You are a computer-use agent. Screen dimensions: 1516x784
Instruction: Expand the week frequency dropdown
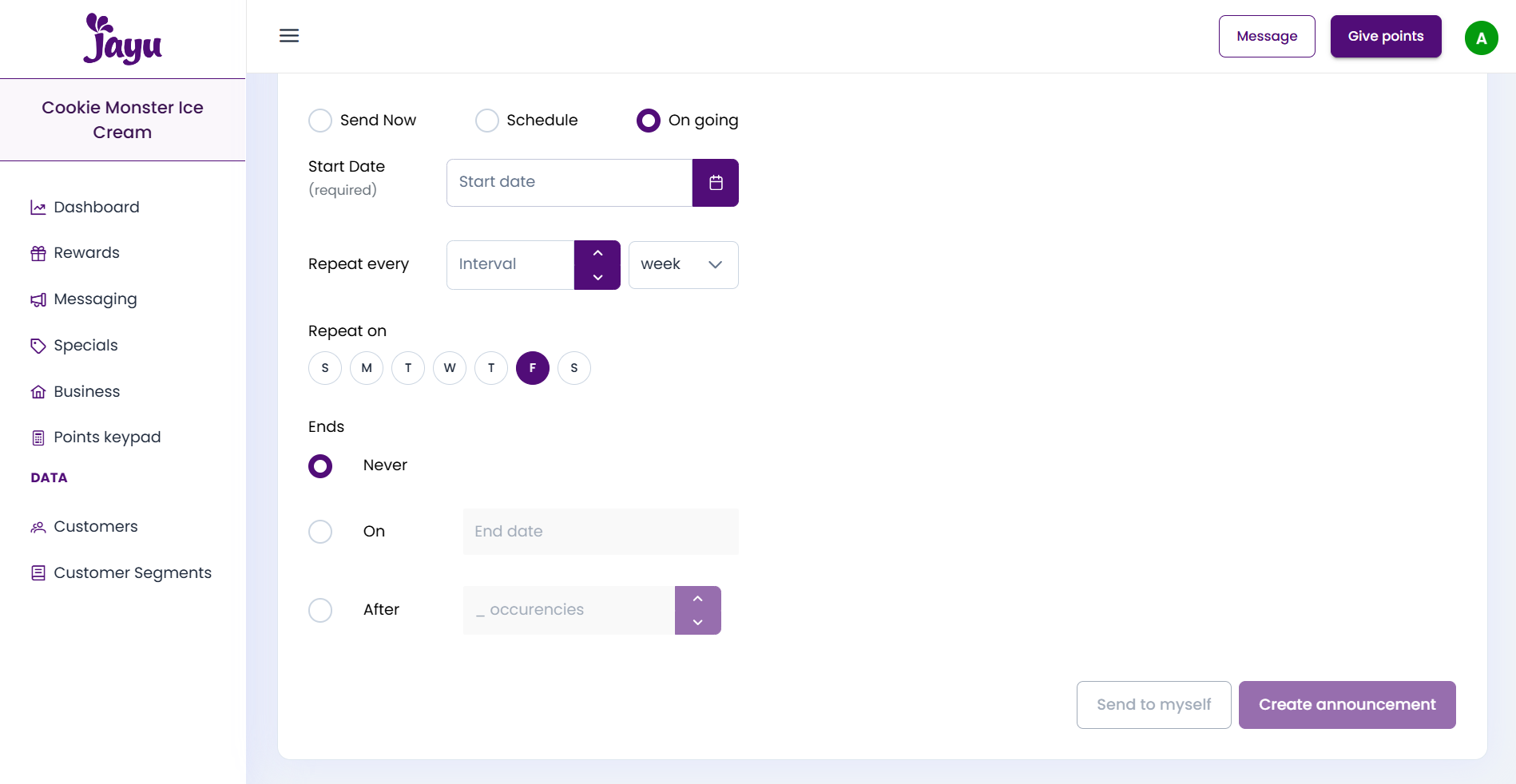(683, 265)
